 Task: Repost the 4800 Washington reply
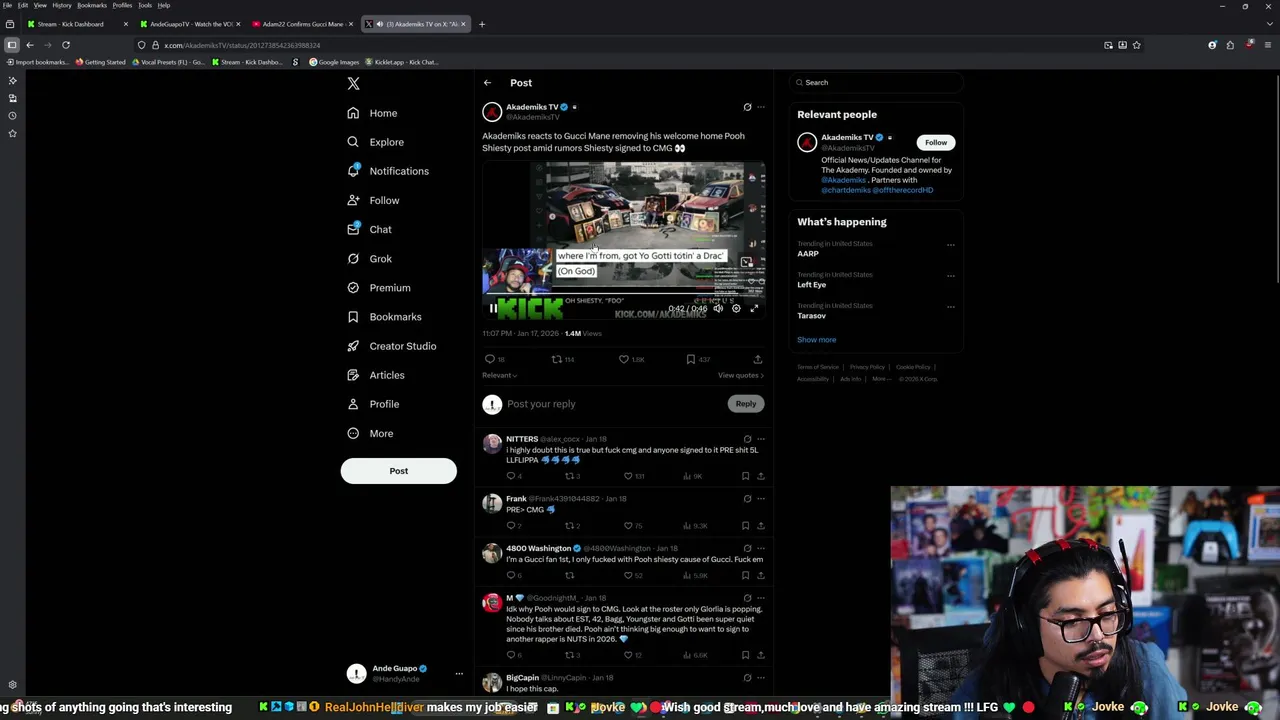click(569, 575)
